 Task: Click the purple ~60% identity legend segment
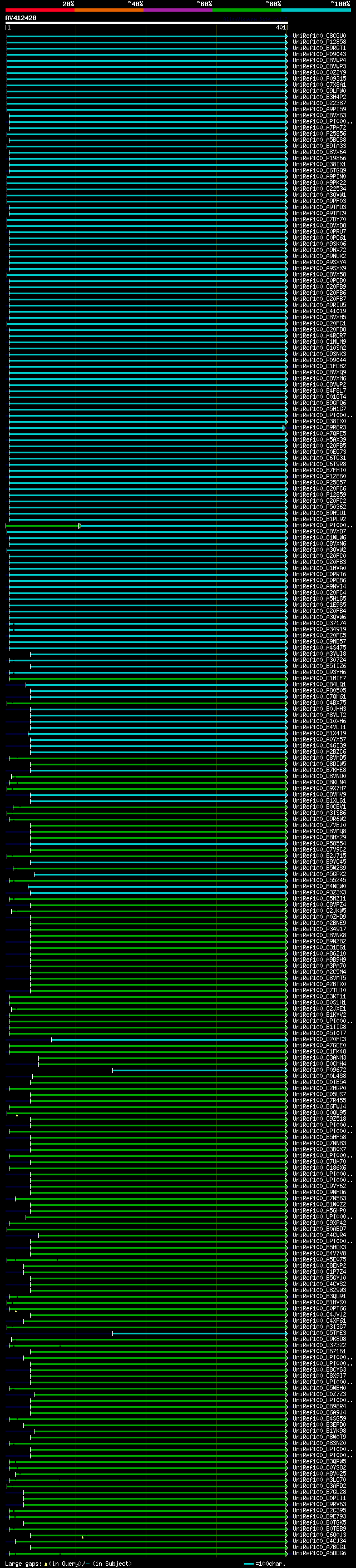click(177, 10)
